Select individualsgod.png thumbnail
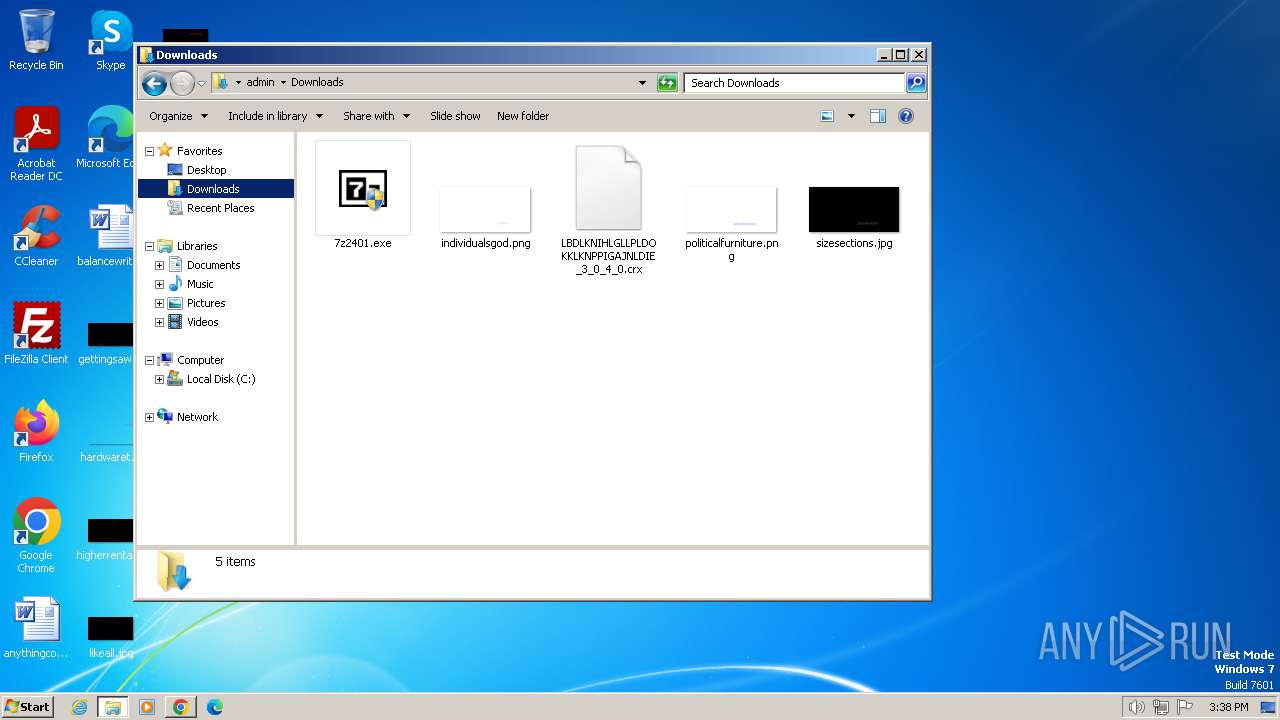 pyautogui.click(x=485, y=217)
